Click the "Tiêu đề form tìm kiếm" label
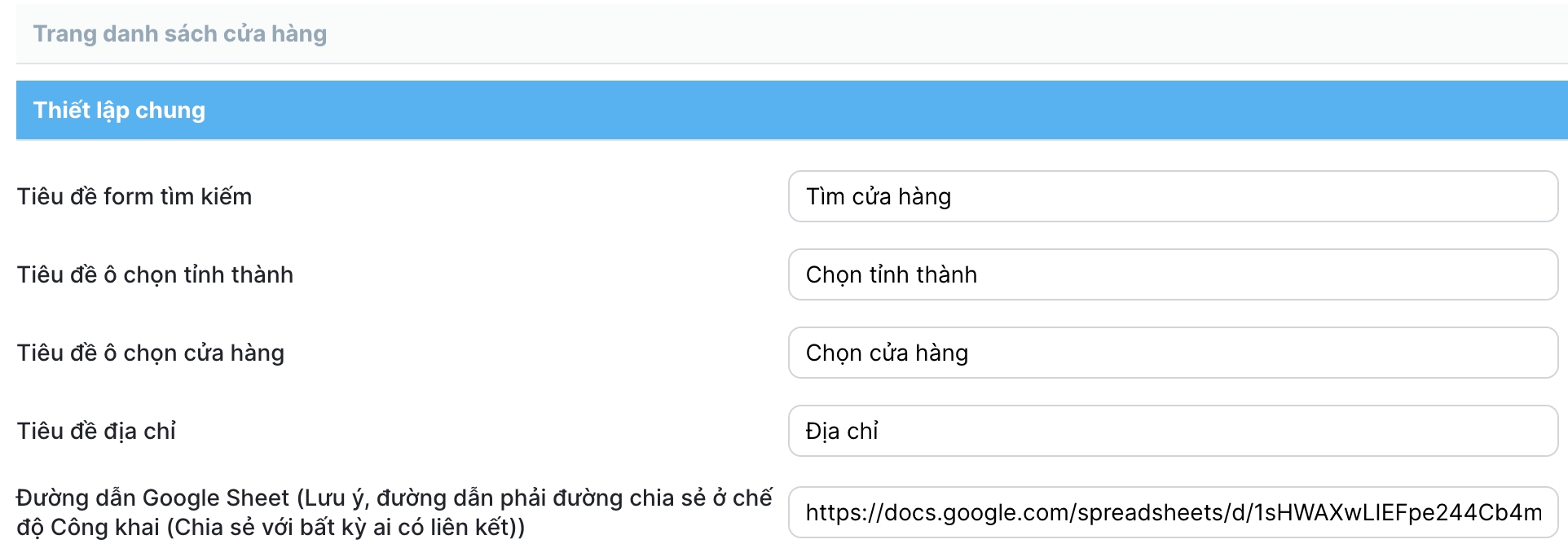Image resolution: width=1568 pixels, height=557 pixels. tap(134, 196)
